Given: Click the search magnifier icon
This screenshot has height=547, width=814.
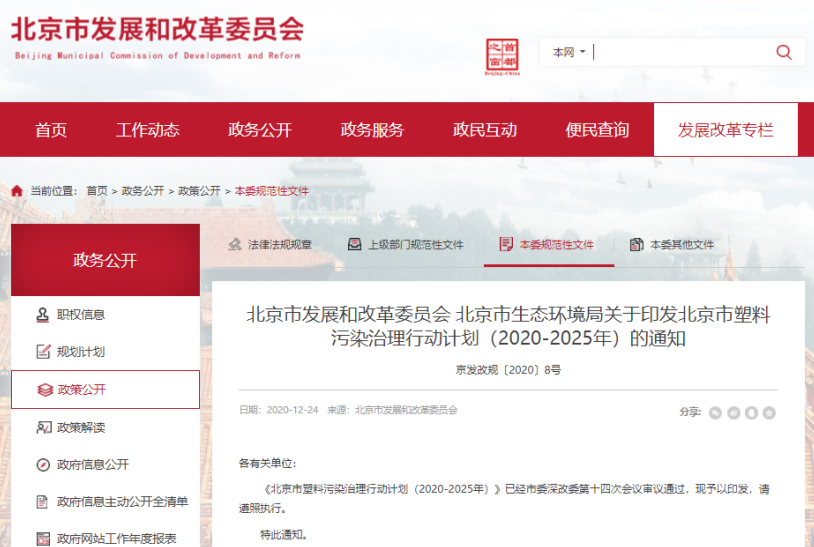Looking at the screenshot, I should pos(783,52).
